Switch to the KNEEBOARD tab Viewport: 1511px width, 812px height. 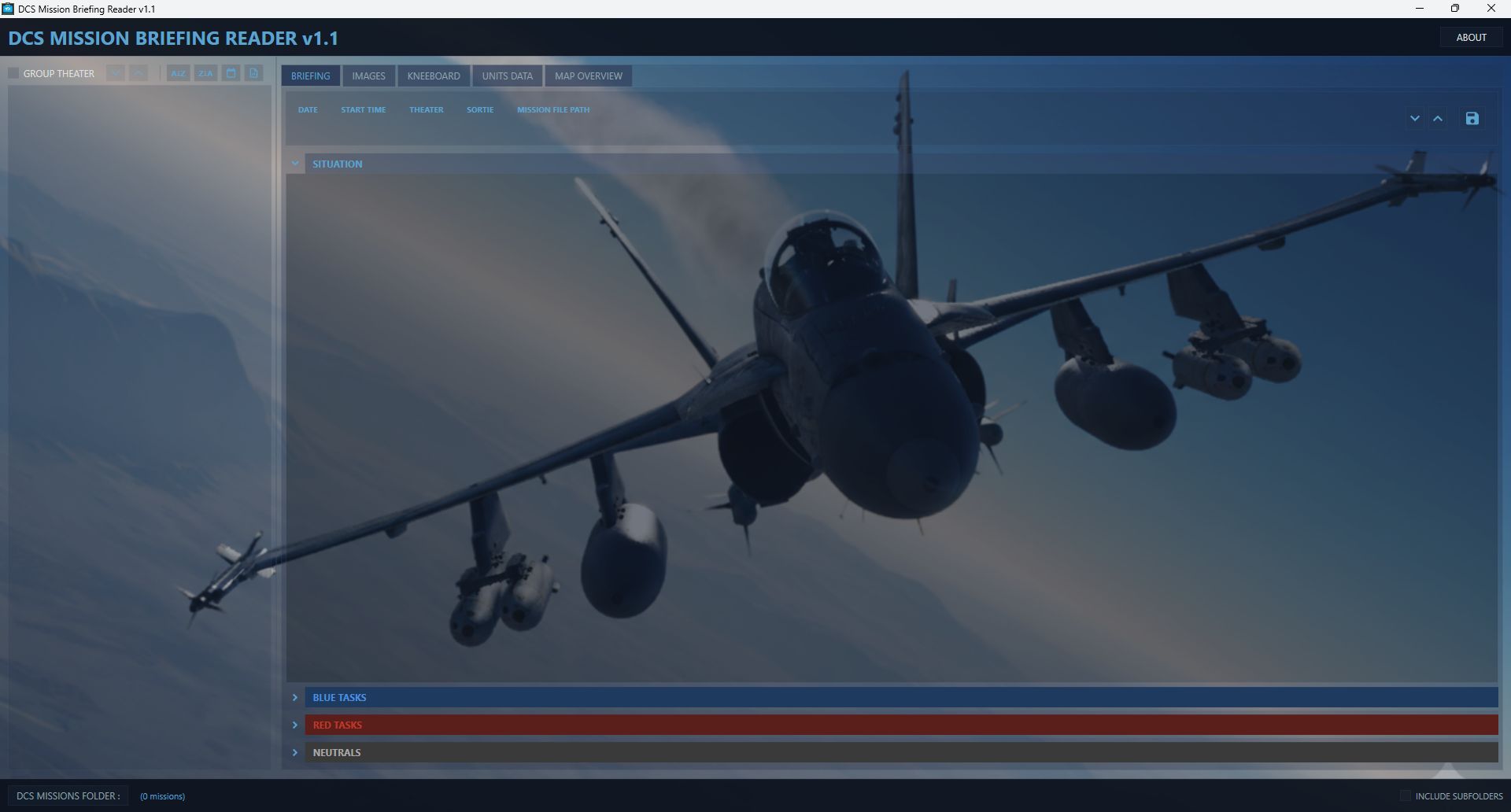tap(434, 76)
